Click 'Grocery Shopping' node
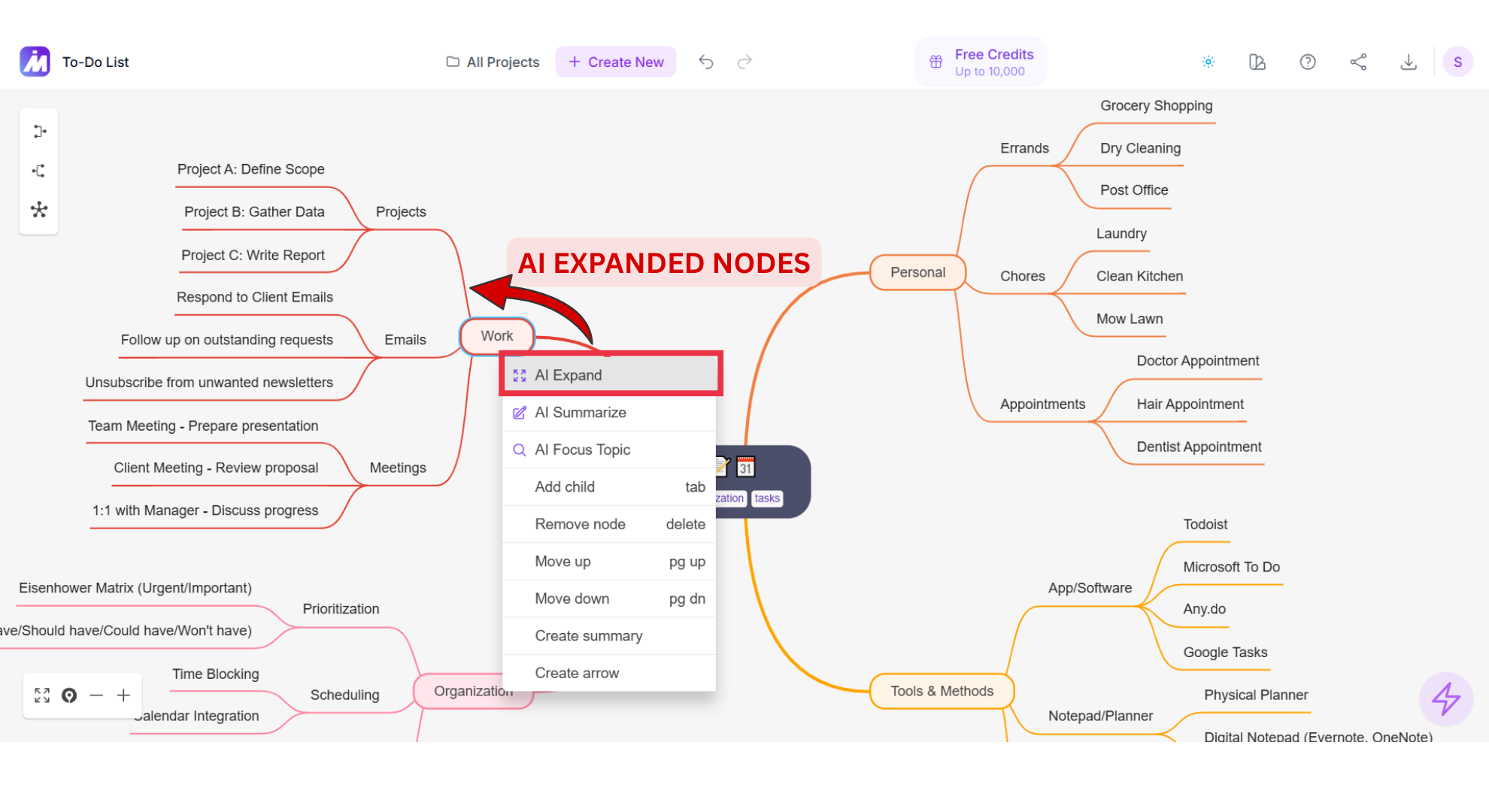 coord(1157,106)
